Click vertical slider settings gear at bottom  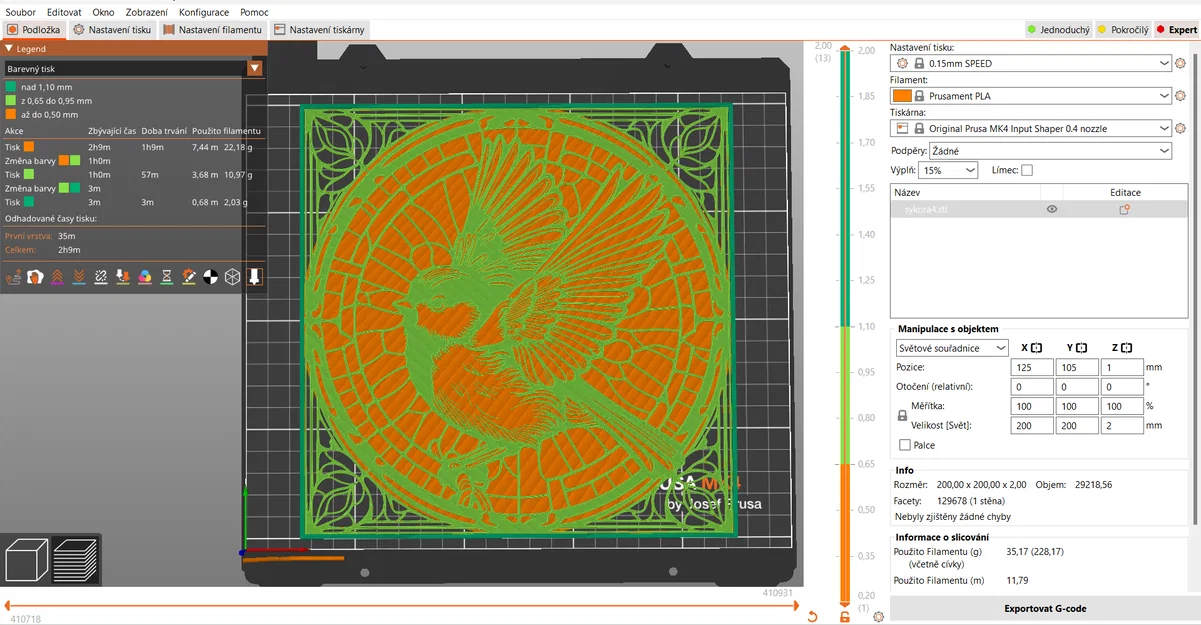(x=877, y=617)
